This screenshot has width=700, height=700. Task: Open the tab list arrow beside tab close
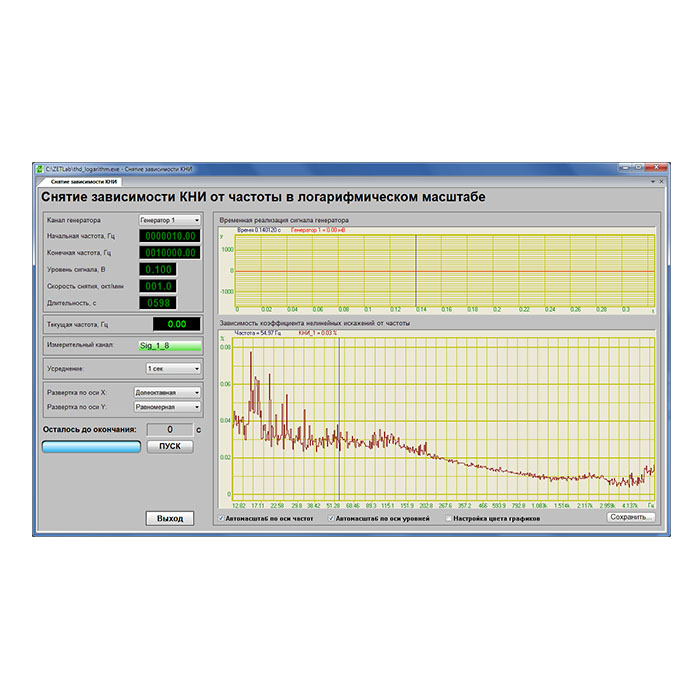653,182
